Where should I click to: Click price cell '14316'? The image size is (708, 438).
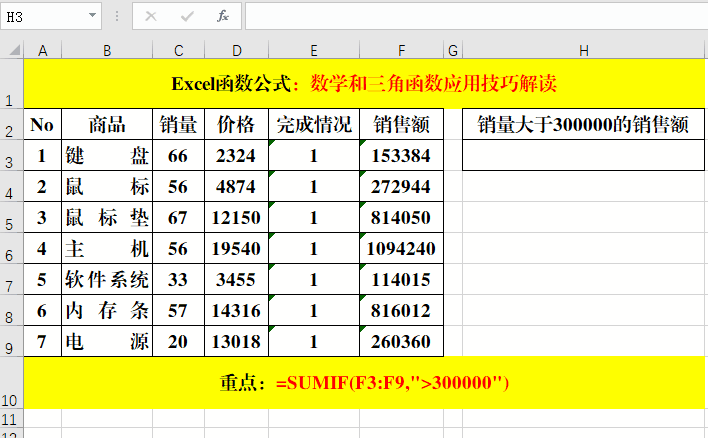(237, 310)
